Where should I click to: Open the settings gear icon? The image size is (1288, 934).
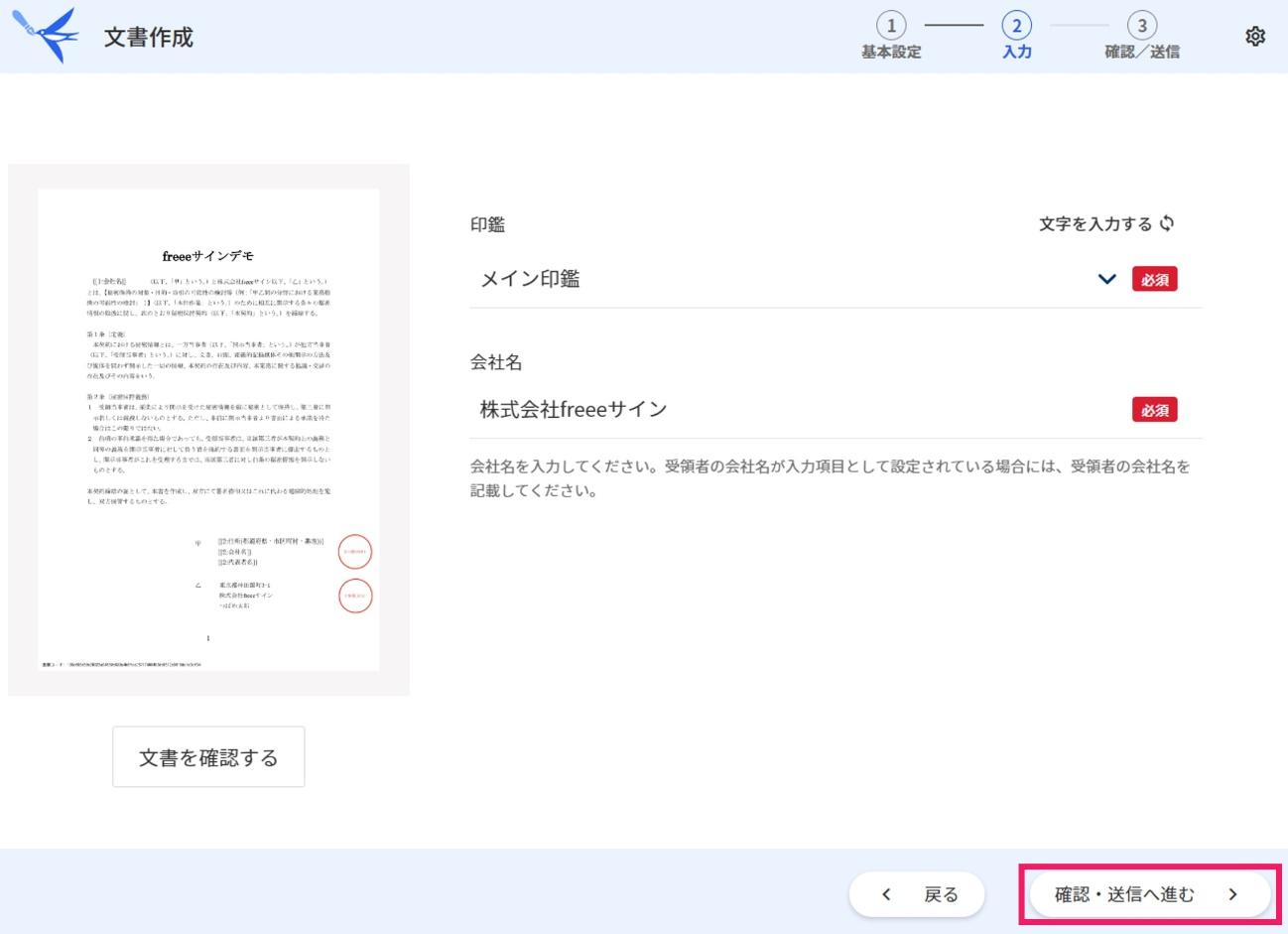pos(1255,37)
